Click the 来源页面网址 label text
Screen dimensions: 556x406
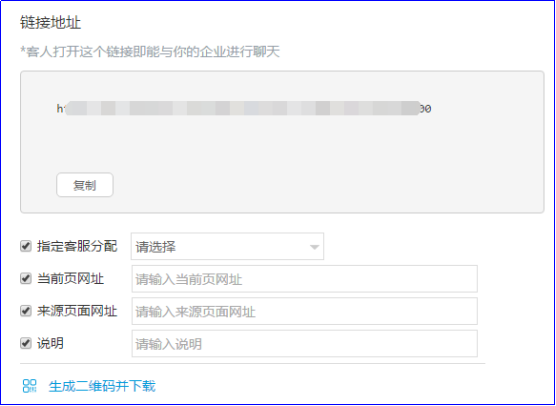[77, 311]
